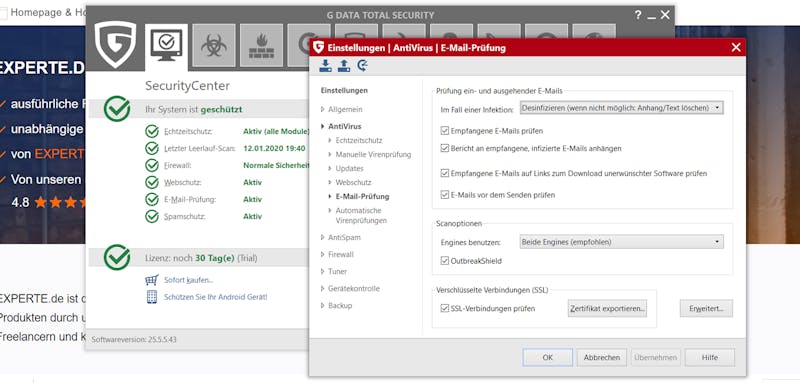Select E-Mail-Prüfung in the settings tree

click(362, 196)
